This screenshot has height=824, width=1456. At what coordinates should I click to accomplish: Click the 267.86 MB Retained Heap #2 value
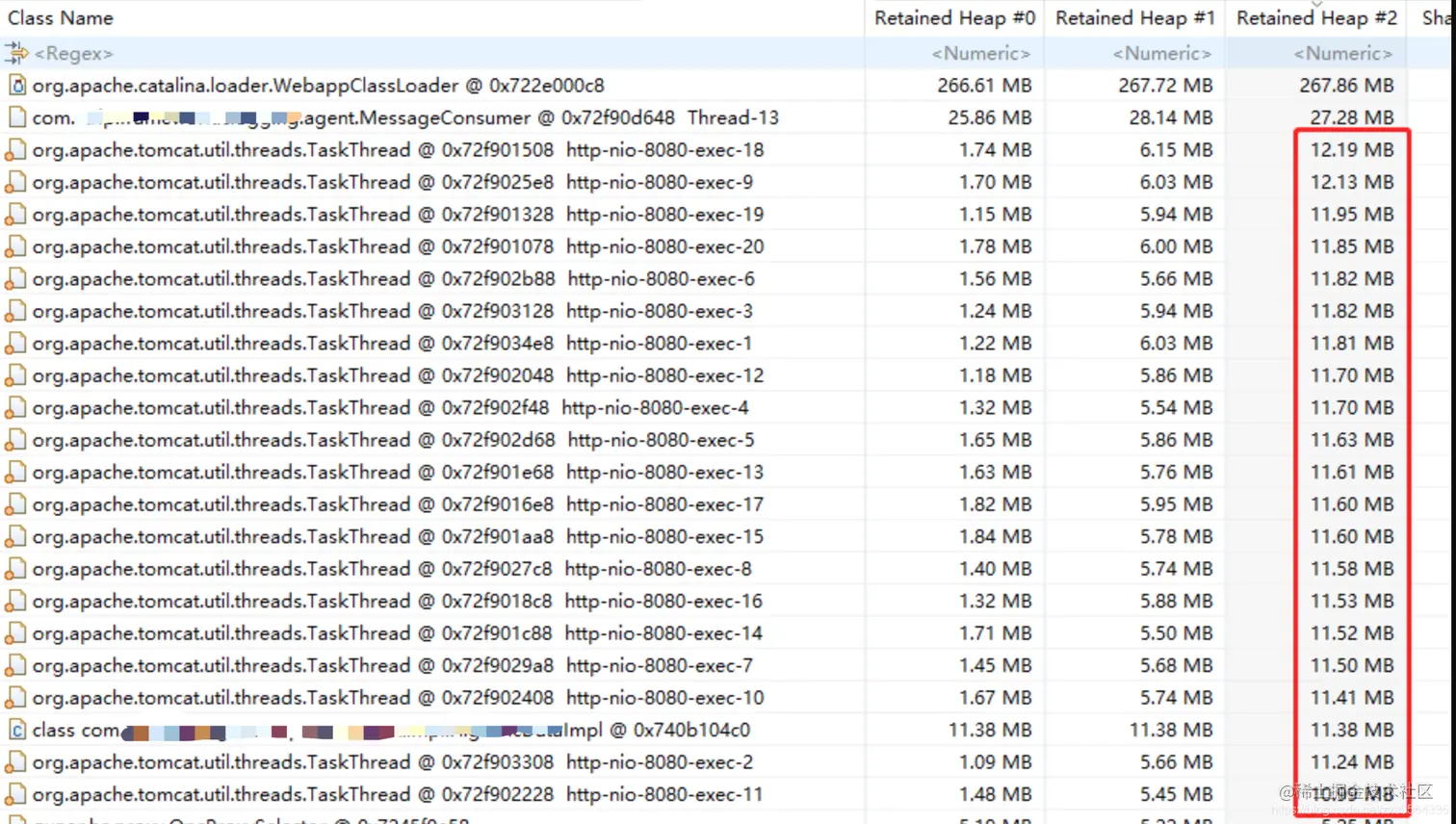click(x=1346, y=86)
